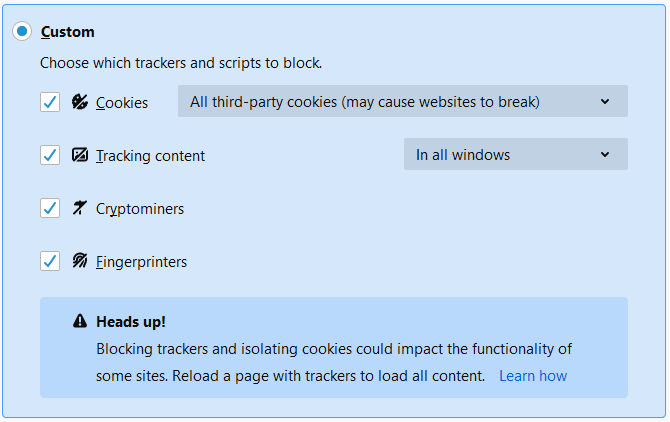670x422 pixels.
Task: Expand the In all windows dropdown
Action: tap(515, 154)
